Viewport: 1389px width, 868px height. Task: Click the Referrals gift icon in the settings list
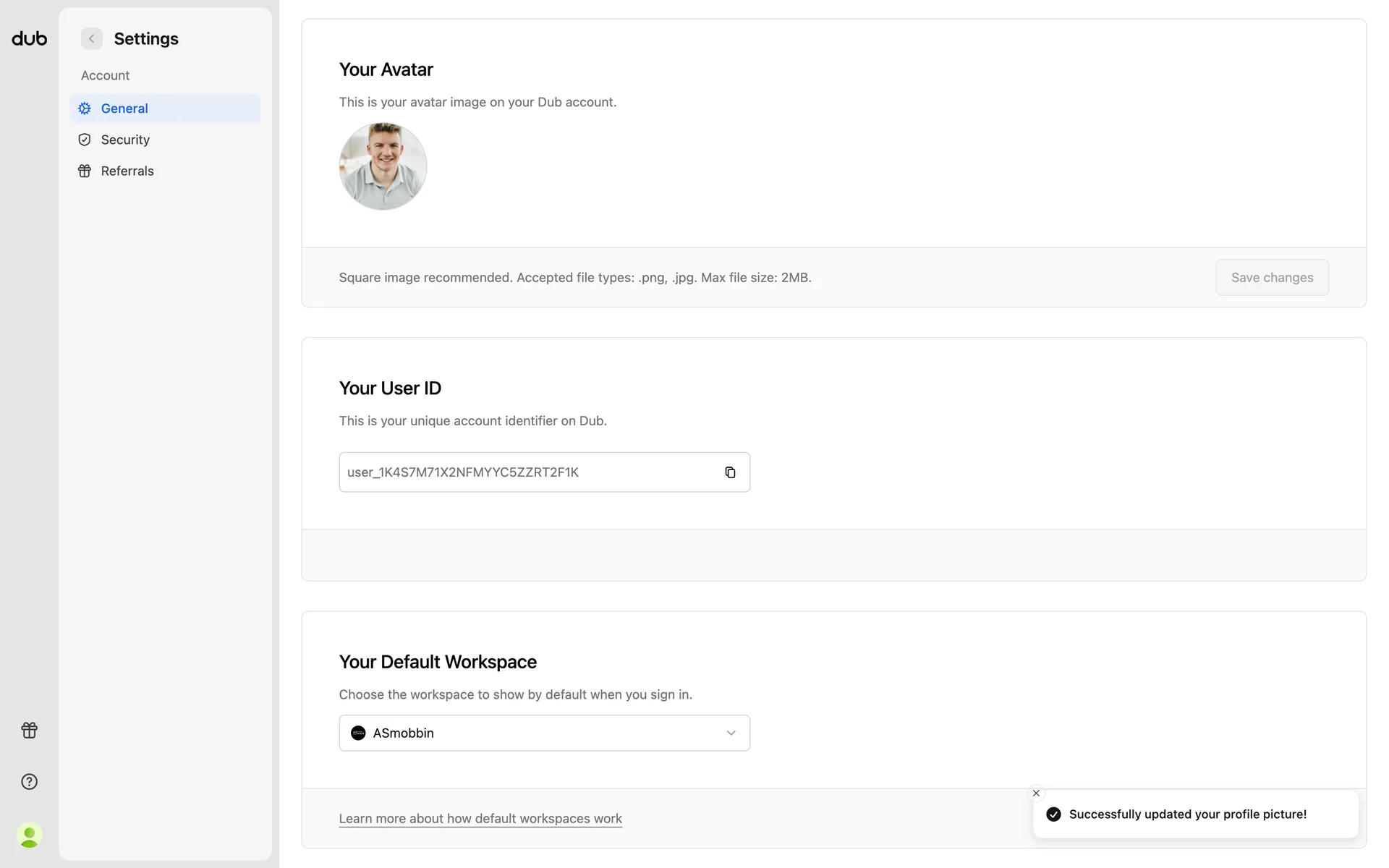pos(85,171)
